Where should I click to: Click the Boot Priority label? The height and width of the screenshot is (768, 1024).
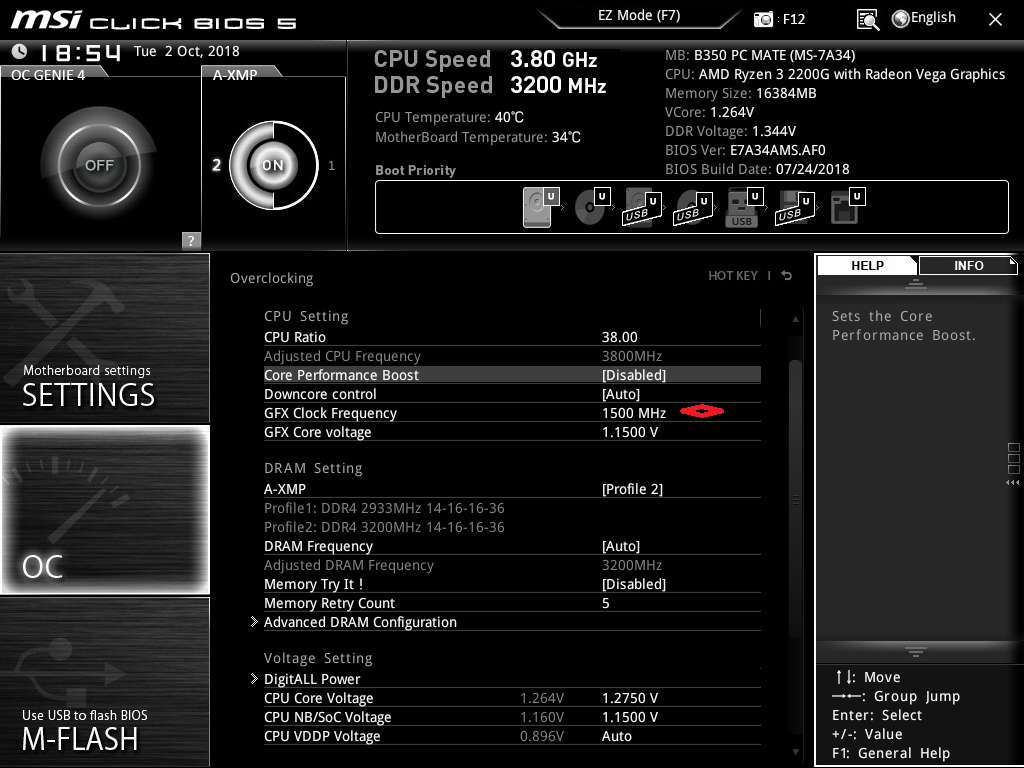pyautogui.click(x=415, y=170)
